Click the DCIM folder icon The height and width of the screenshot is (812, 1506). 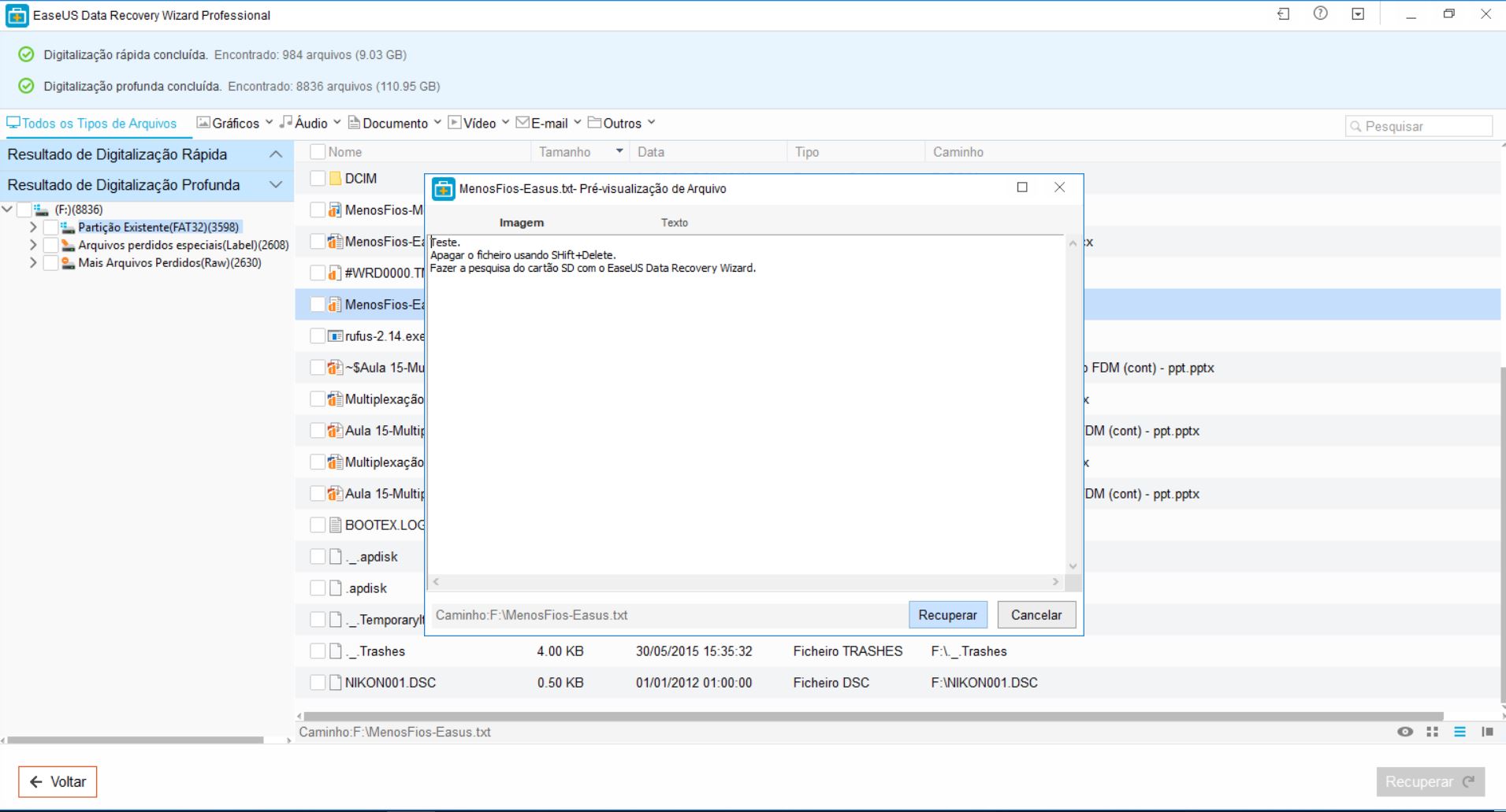click(335, 179)
